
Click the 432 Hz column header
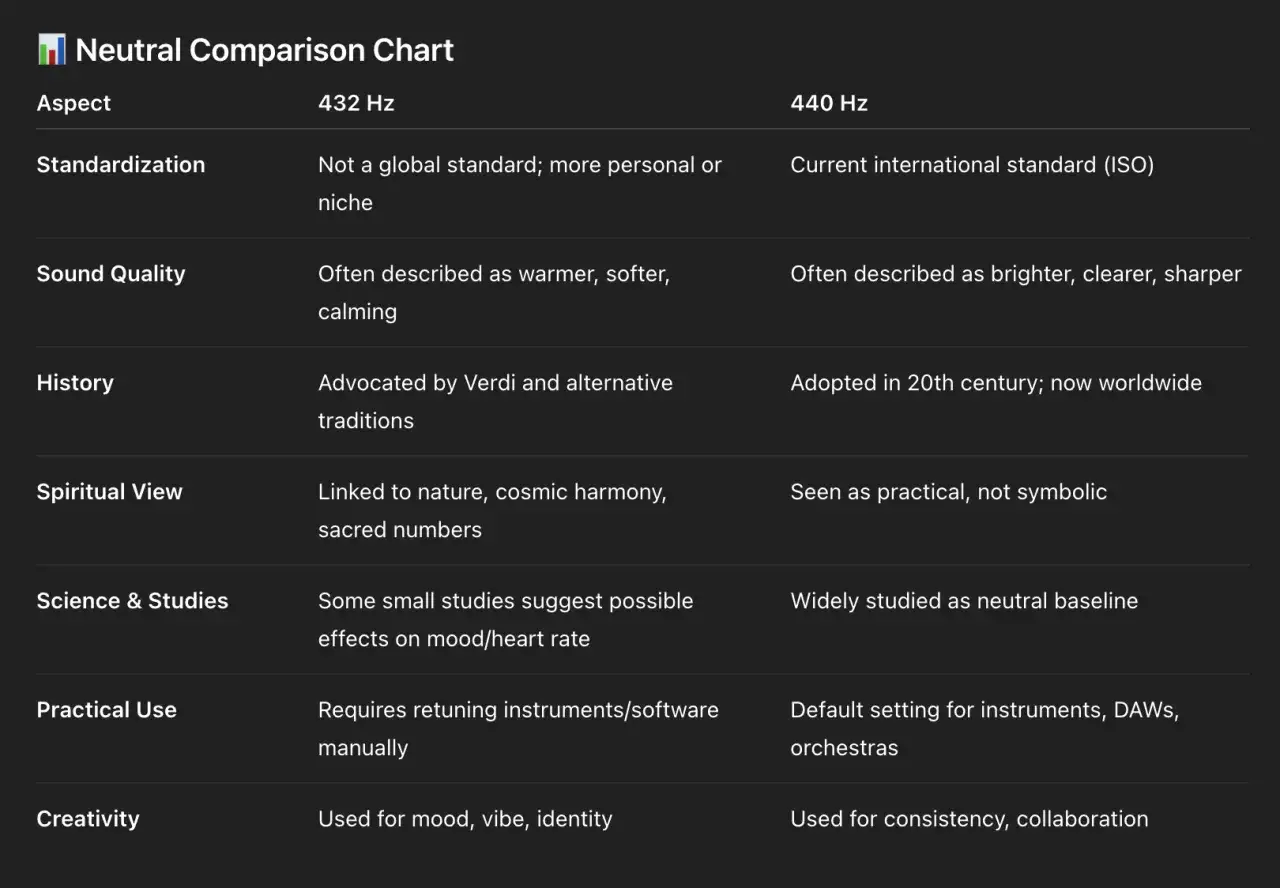pyautogui.click(x=356, y=103)
